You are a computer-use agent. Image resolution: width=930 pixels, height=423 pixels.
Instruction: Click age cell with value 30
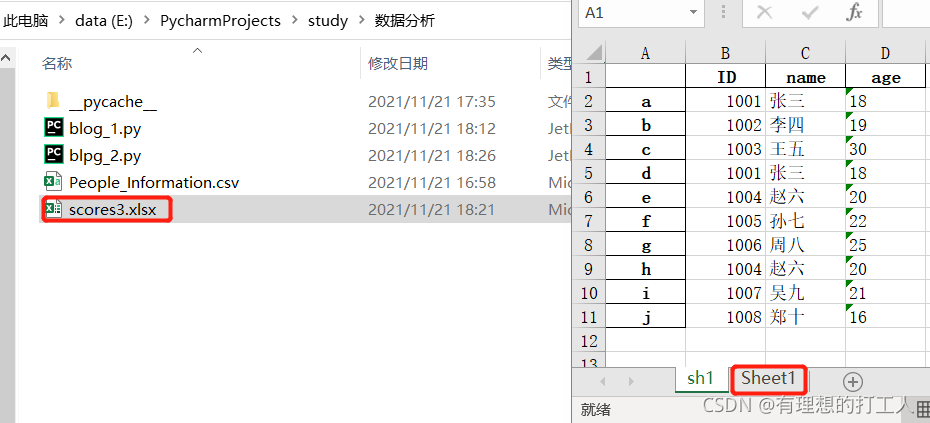pos(886,149)
